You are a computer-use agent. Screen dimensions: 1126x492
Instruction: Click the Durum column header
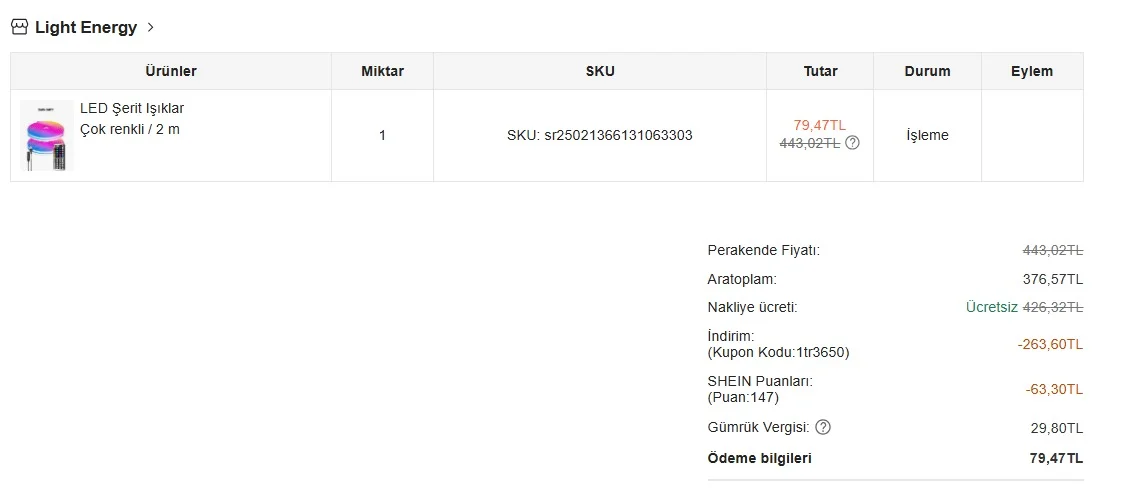point(927,71)
